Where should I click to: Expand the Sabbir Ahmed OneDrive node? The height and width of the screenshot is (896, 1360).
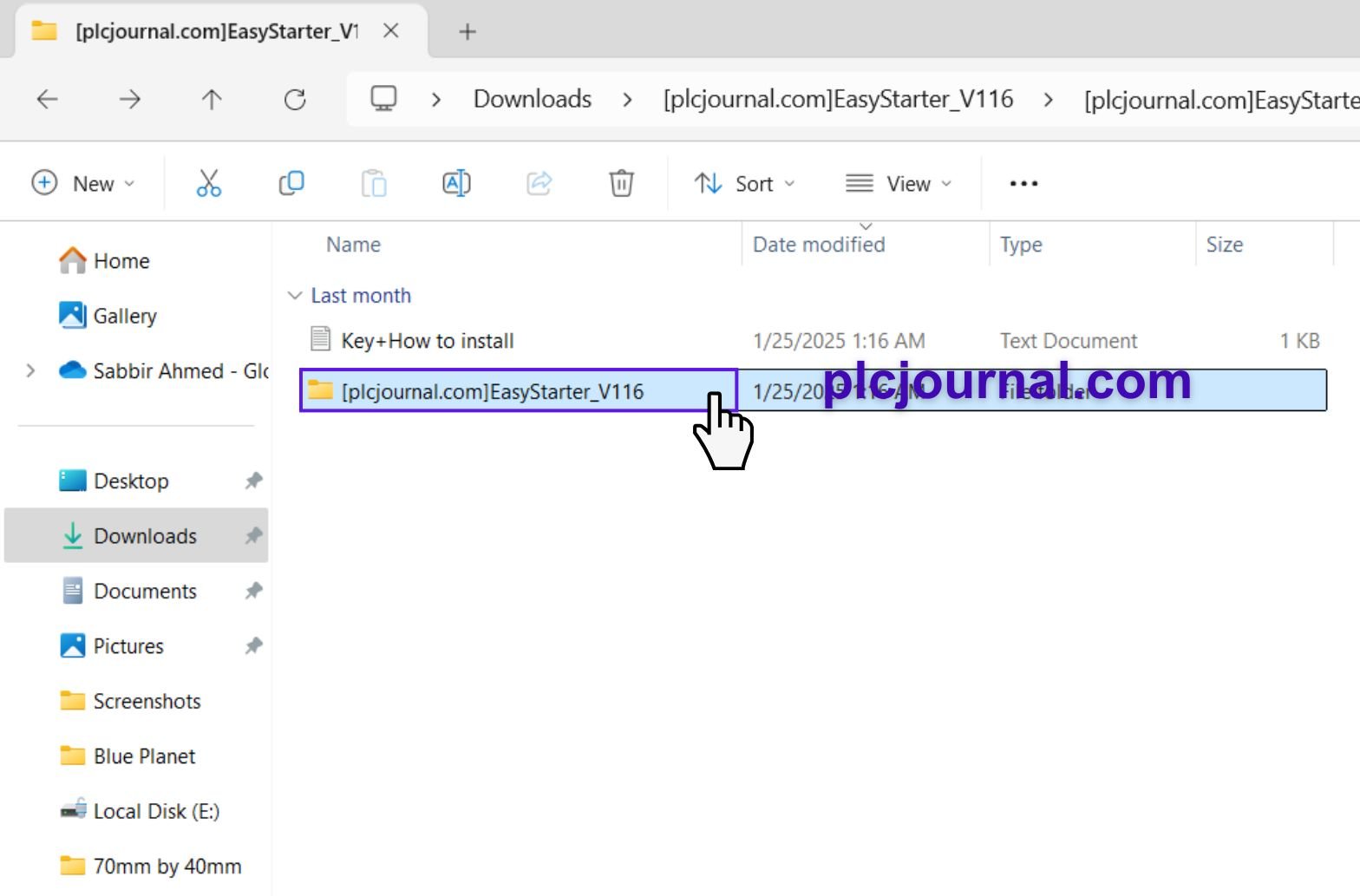pos(31,371)
